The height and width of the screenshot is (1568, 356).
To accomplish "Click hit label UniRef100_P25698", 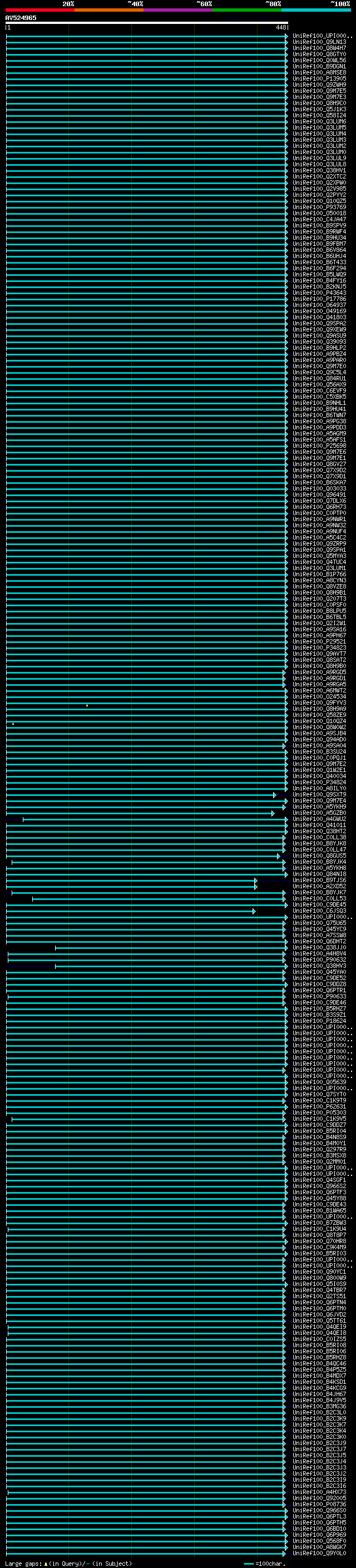I will (319, 446).
